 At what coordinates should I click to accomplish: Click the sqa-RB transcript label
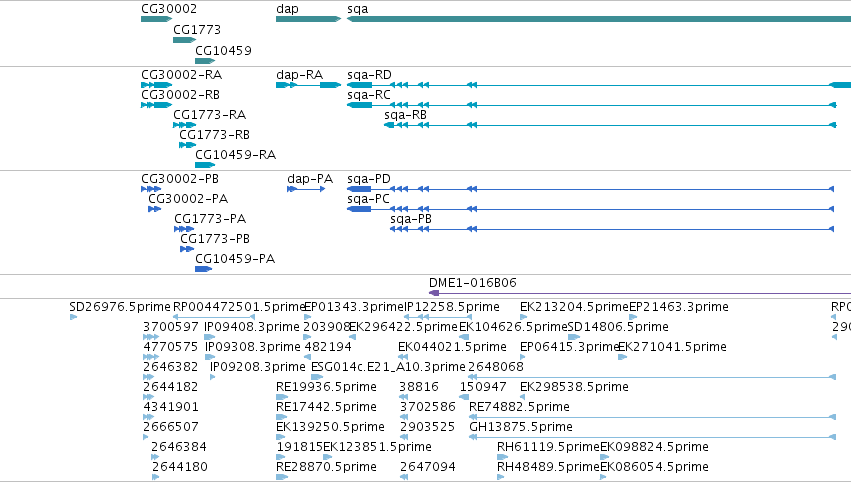tap(405, 115)
